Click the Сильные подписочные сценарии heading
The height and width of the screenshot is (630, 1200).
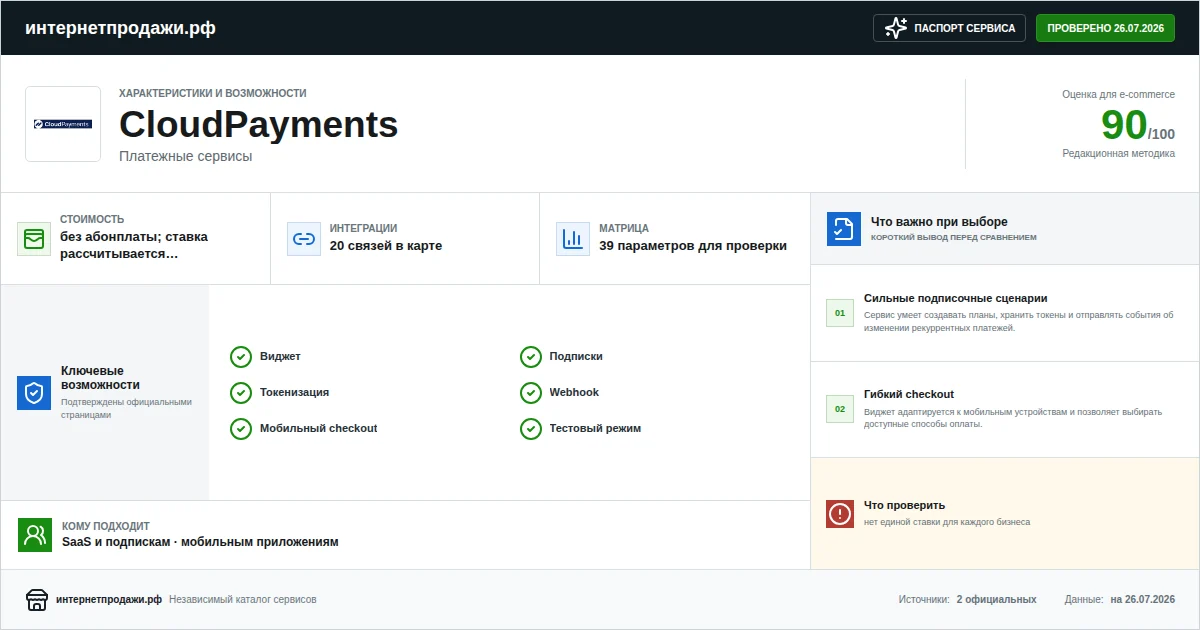click(956, 298)
